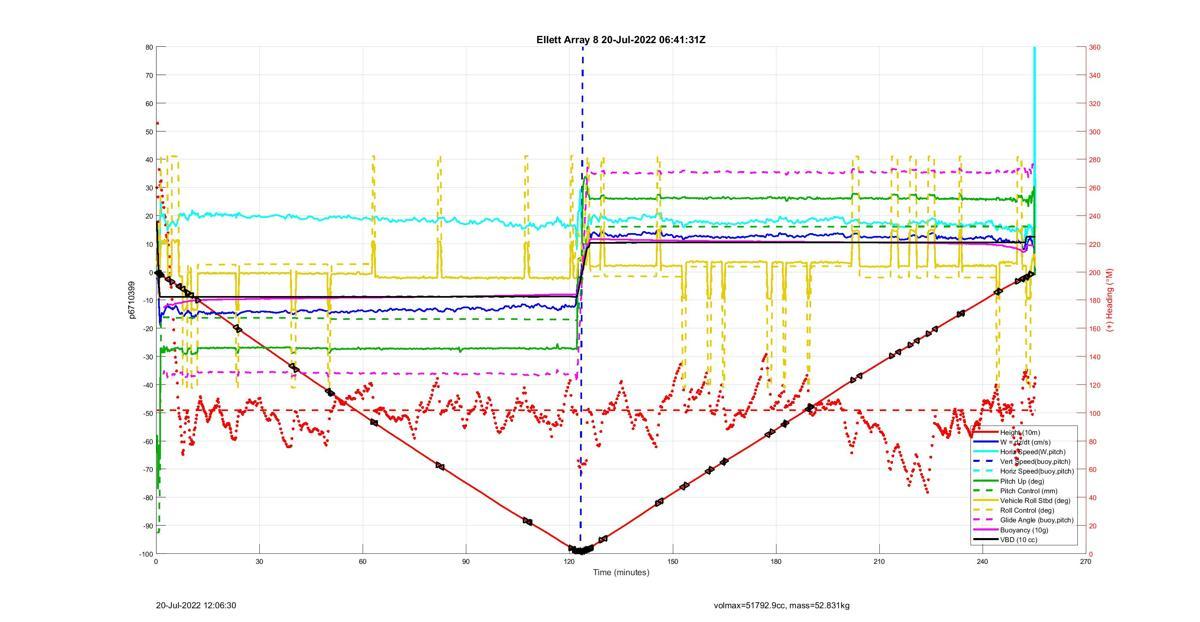Click the left y-axis tick label '80'
The height and width of the screenshot is (622, 1200).
click(148, 47)
